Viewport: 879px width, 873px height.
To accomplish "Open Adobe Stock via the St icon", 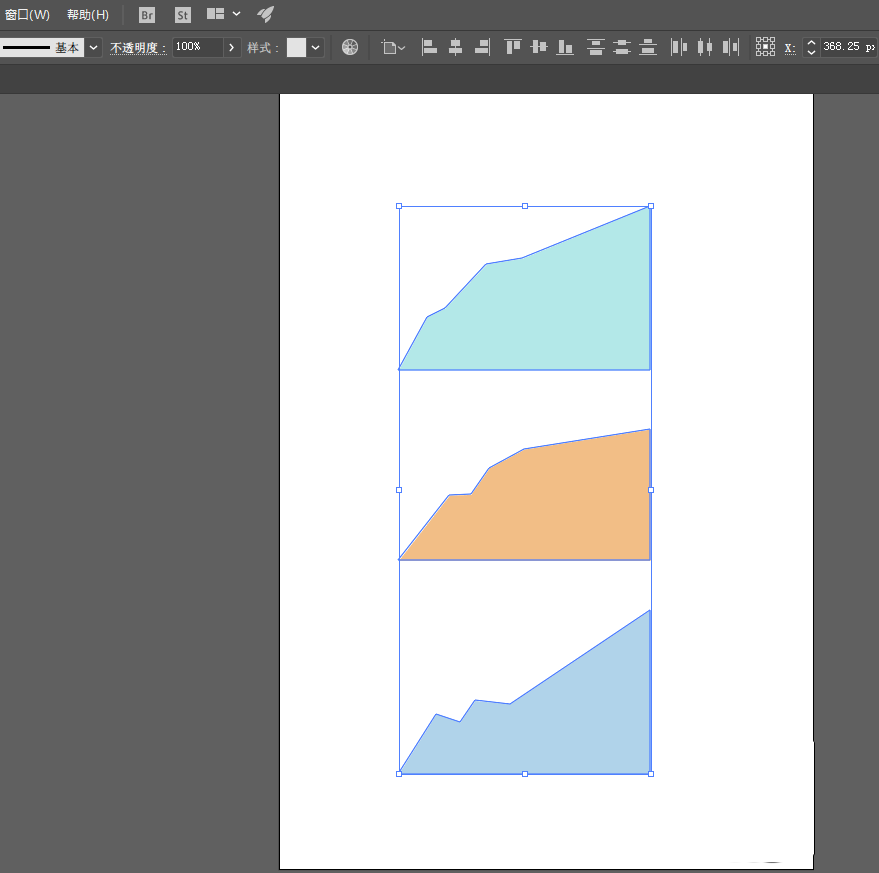I will pyautogui.click(x=183, y=15).
